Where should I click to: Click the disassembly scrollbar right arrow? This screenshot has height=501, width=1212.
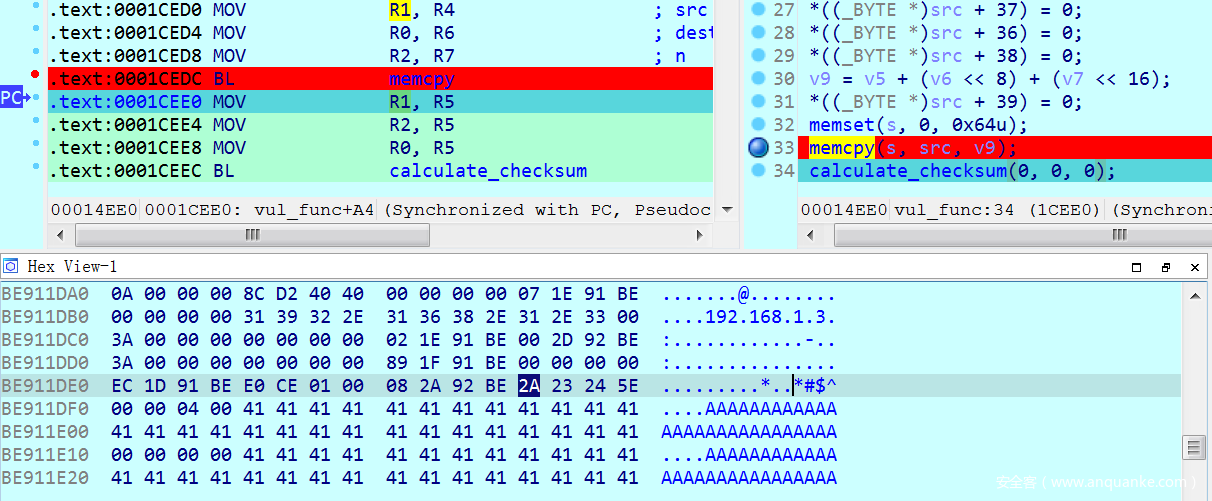click(x=701, y=235)
